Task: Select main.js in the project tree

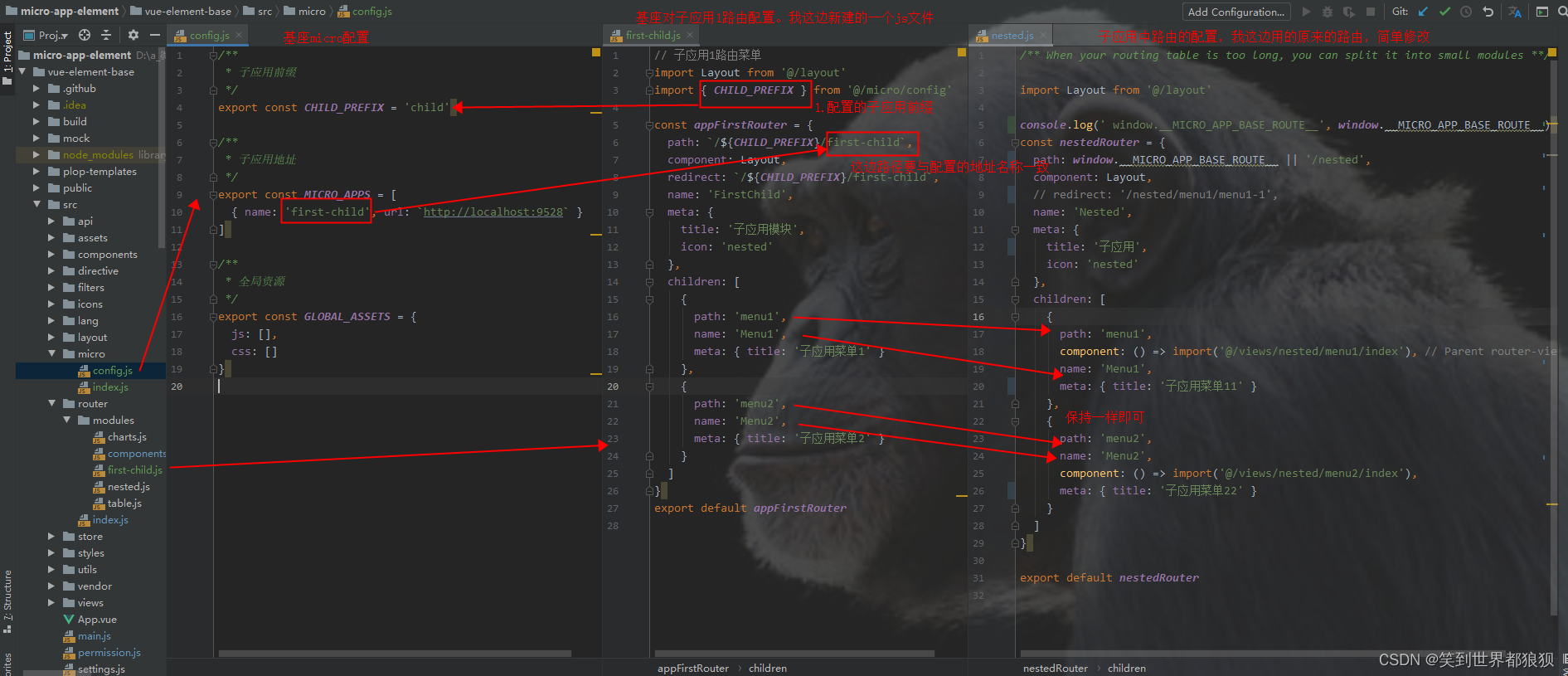Action: (x=87, y=636)
